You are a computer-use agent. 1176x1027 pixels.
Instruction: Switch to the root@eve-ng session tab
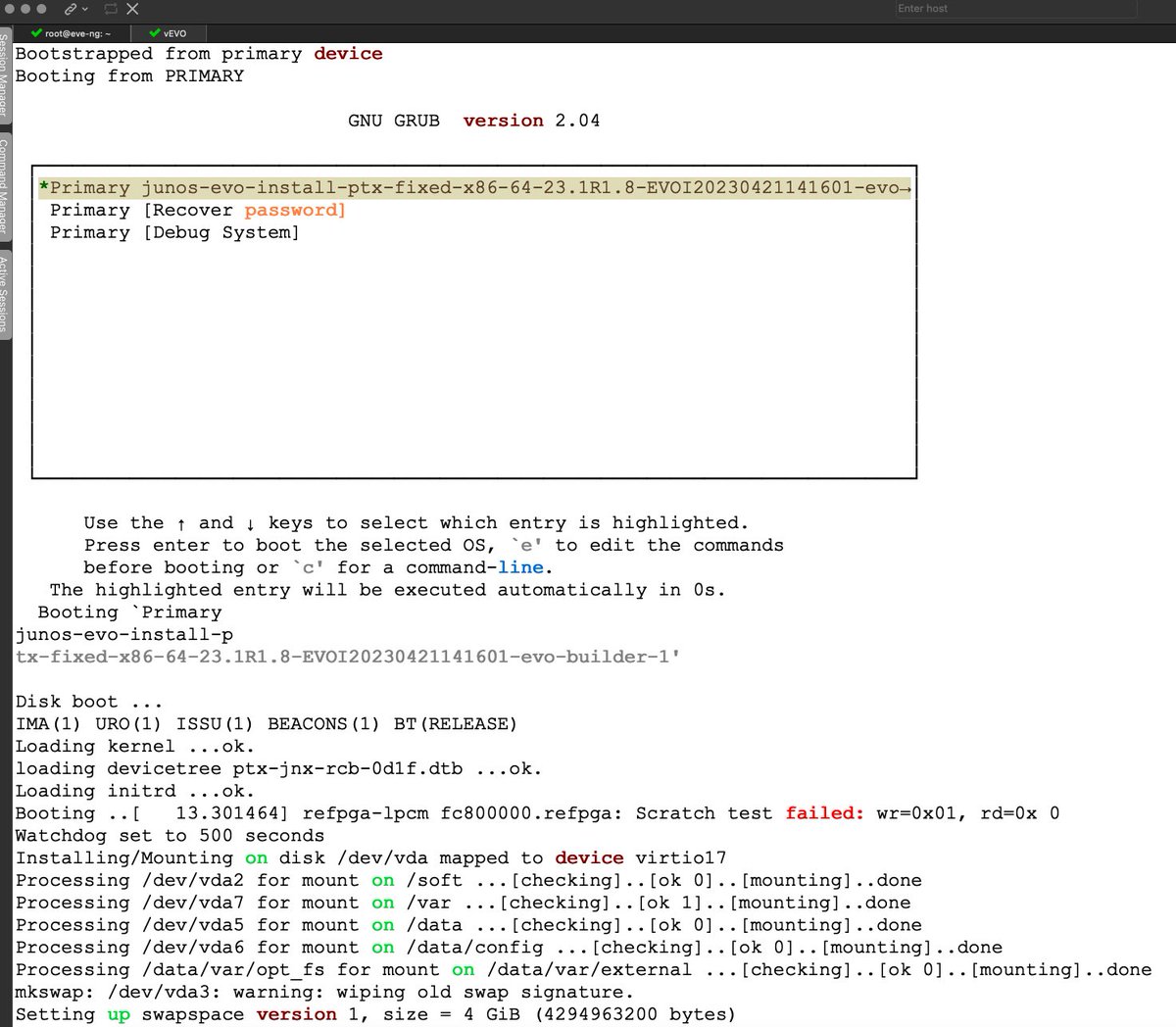pos(72,33)
